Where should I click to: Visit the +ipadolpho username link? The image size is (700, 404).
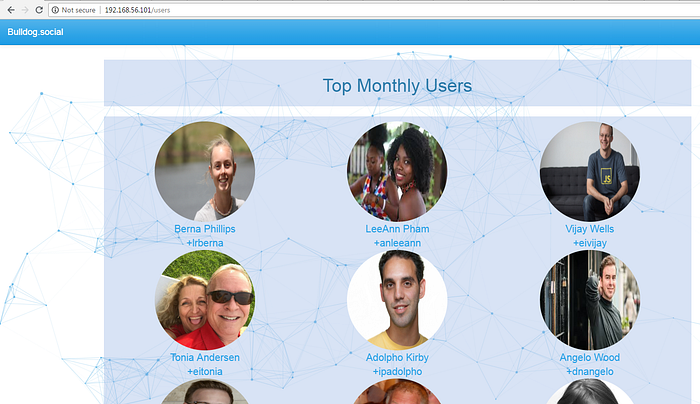(x=397, y=371)
